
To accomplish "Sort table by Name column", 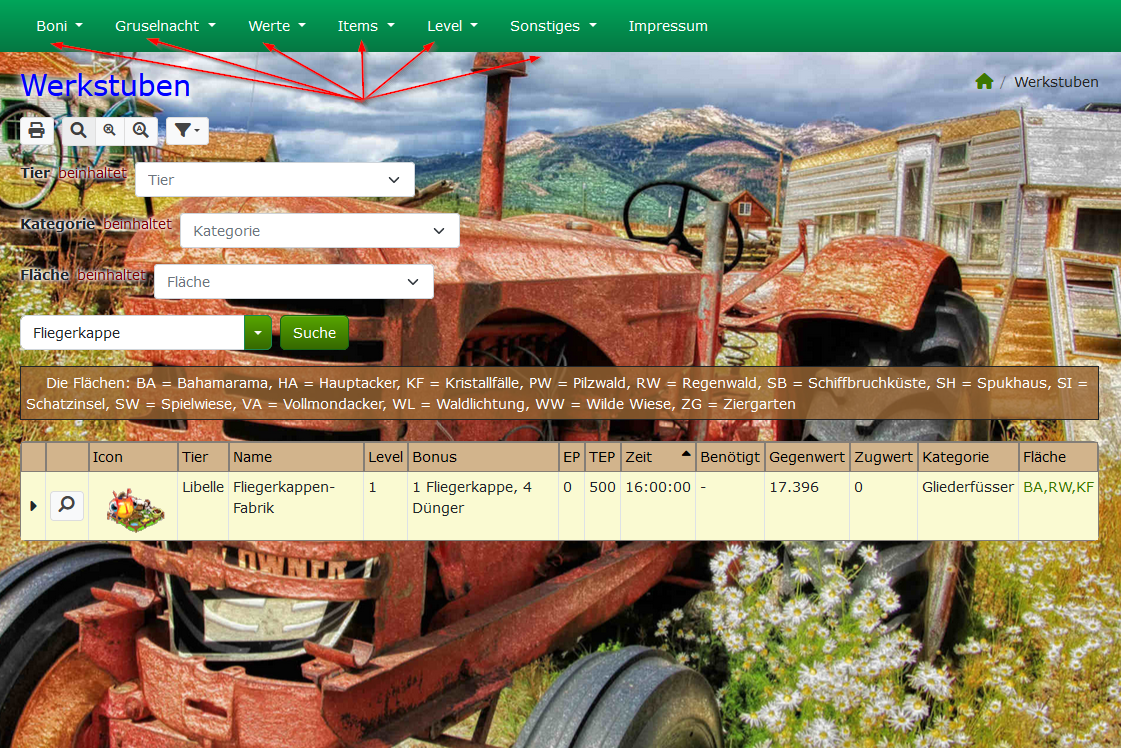I will (x=296, y=457).
